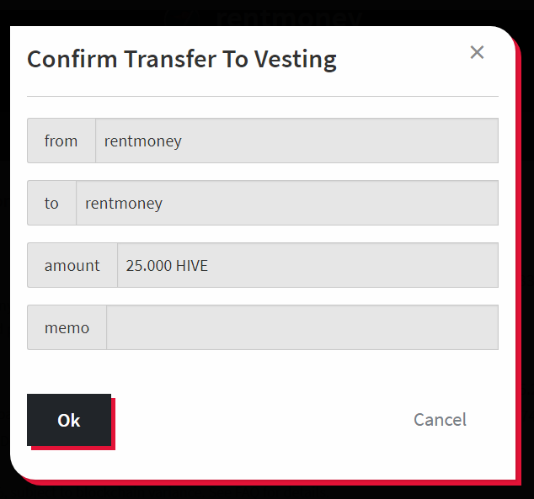
Task: Click the dimmed rentmoney heading behind dialog
Action: click(289, 17)
